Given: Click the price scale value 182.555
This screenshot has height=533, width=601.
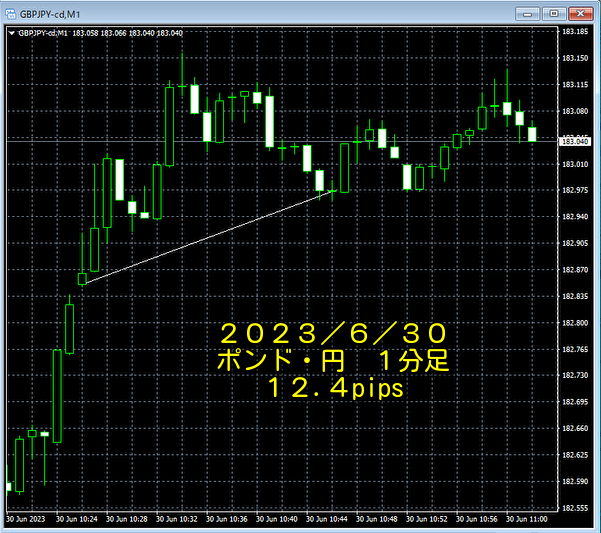Looking at the screenshot, I should pos(575,508).
